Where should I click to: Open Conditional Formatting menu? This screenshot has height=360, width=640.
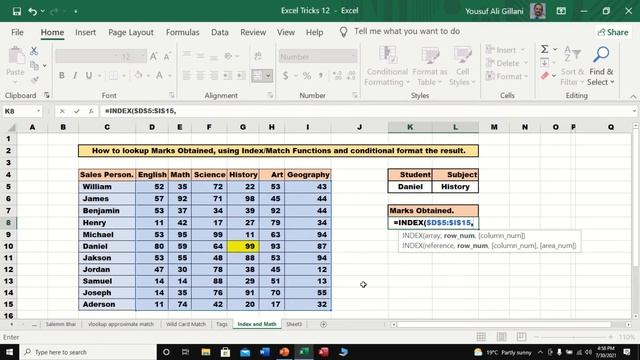coord(387,66)
